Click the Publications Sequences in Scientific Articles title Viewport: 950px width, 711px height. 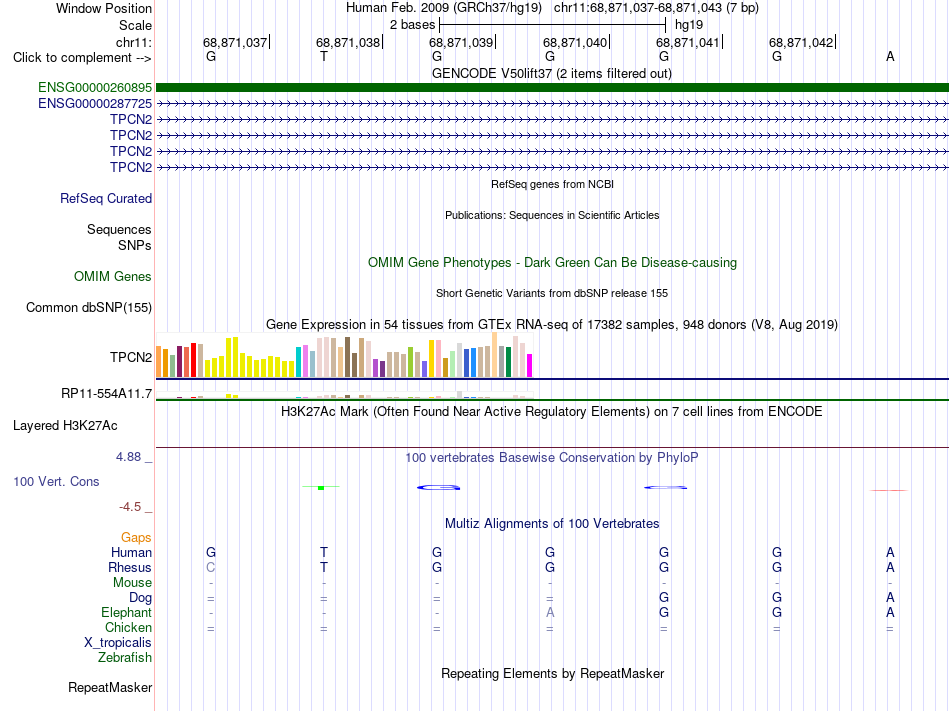click(552, 215)
